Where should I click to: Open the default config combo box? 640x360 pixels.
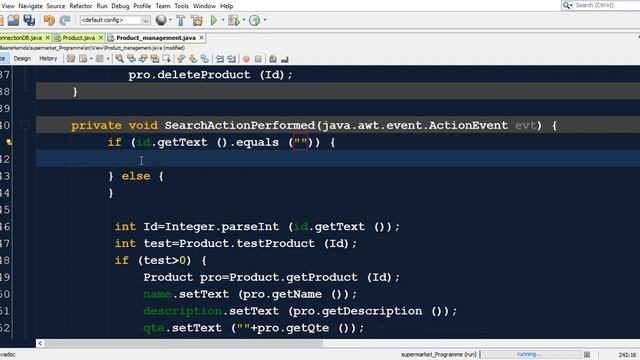pos(115,20)
